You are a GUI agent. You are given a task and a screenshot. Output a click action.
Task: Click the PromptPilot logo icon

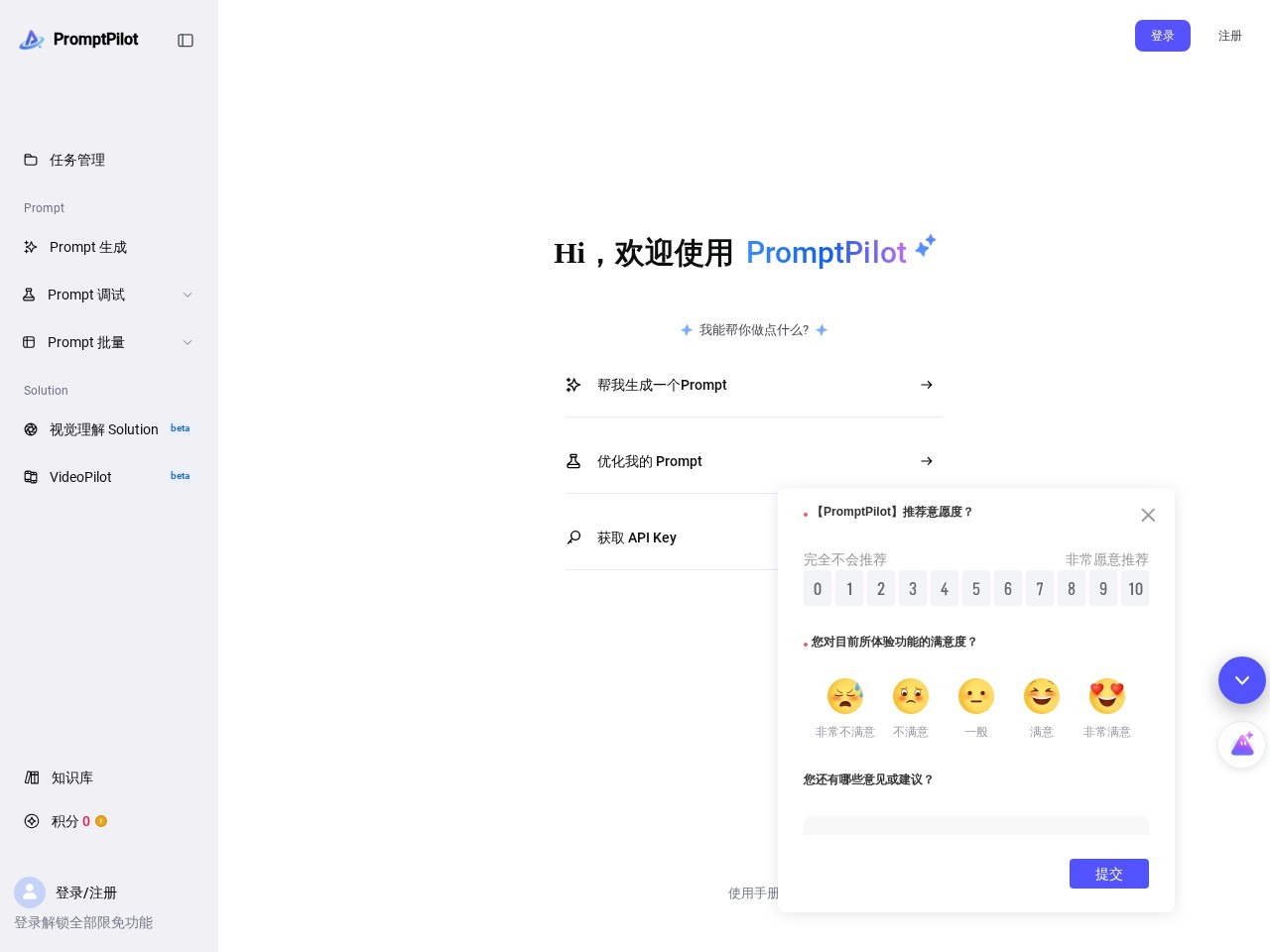pyautogui.click(x=32, y=40)
